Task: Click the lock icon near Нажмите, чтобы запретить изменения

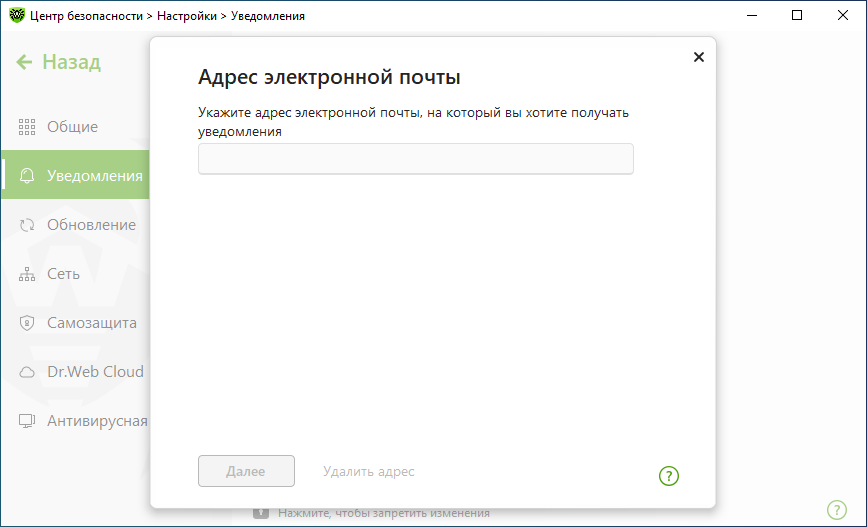Action: coord(260,513)
